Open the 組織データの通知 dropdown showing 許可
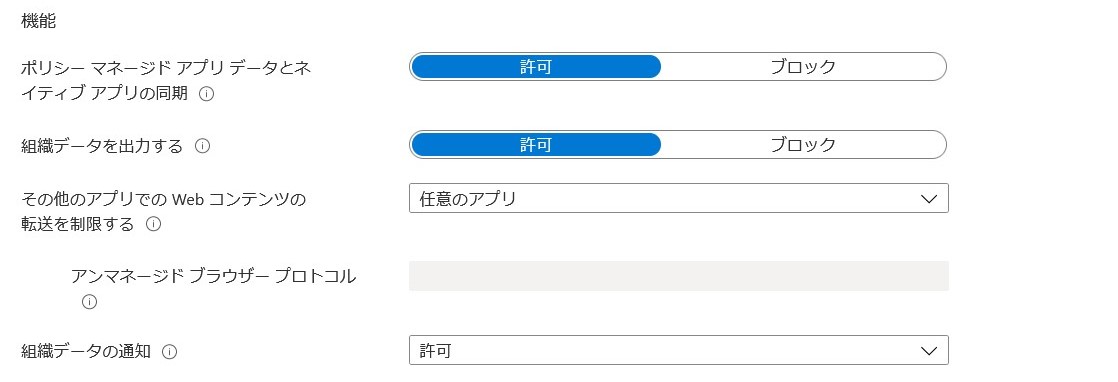The height and width of the screenshot is (382, 1118). click(x=679, y=351)
